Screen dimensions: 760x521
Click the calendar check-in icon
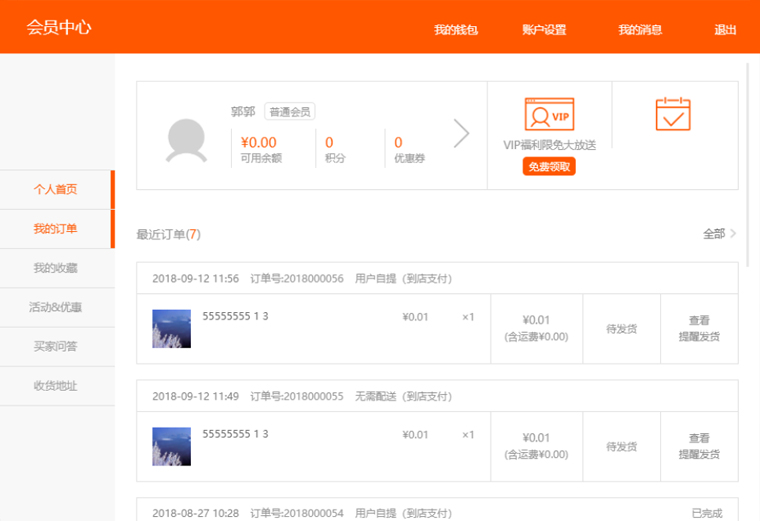coord(673,114)
